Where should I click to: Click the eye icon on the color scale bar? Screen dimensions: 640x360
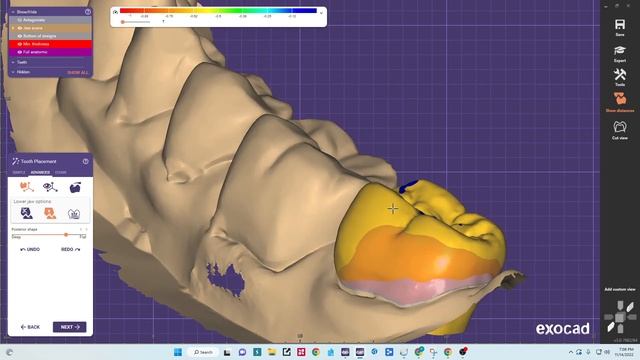click(x=116, y=12)
